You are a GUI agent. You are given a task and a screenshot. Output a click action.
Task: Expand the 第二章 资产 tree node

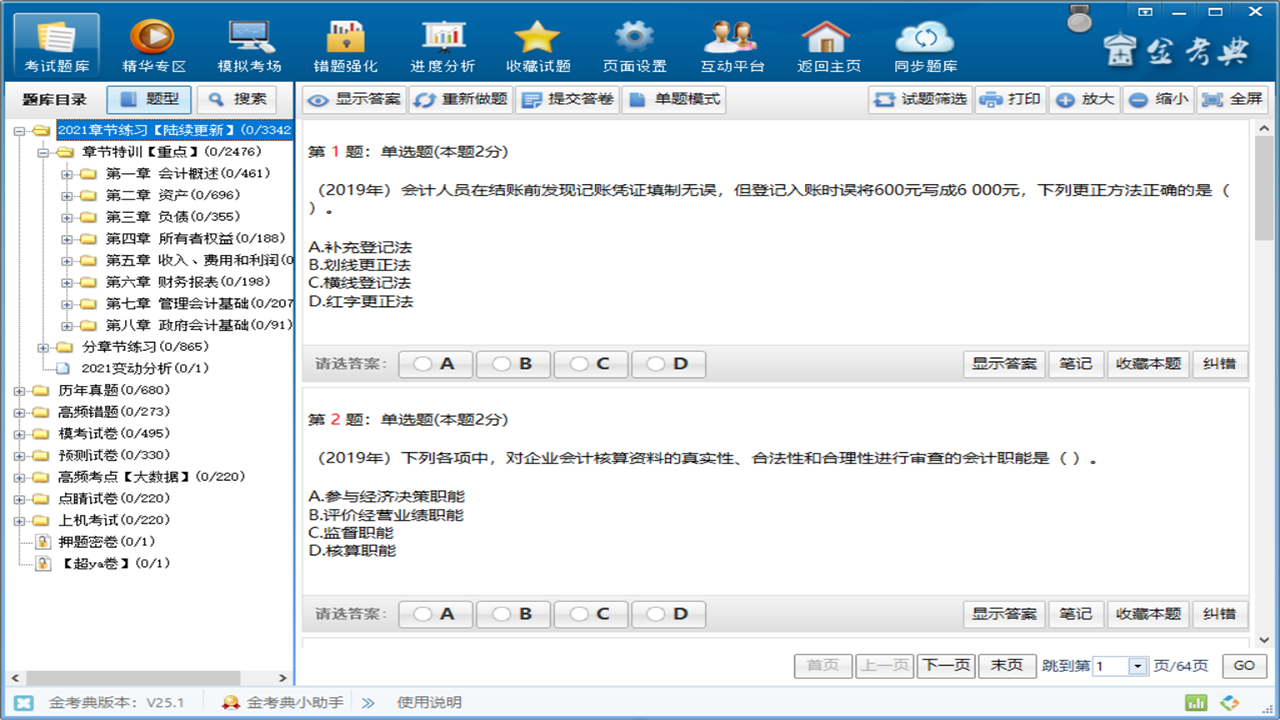coord(67,195)
